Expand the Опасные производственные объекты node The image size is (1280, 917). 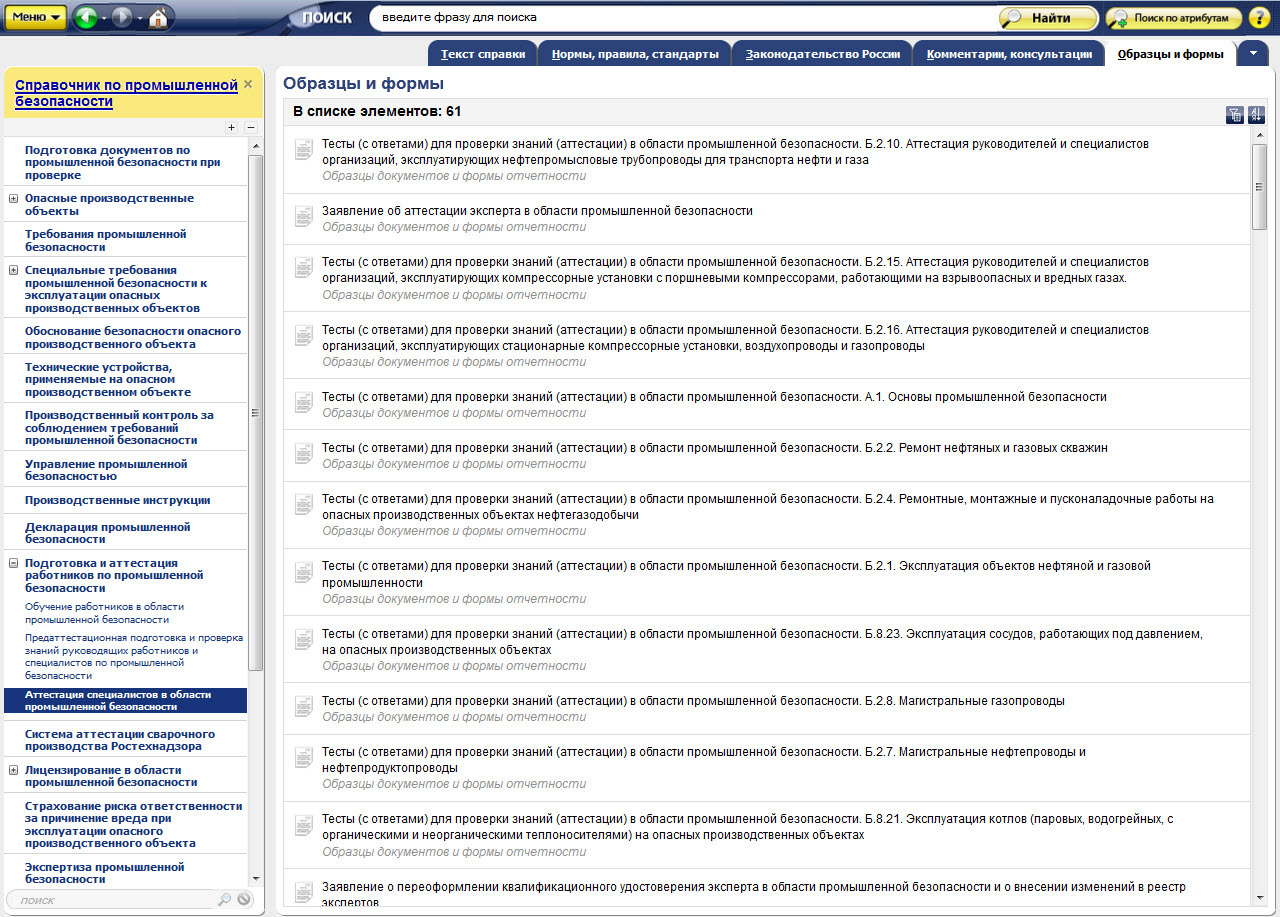click(14, 199)
